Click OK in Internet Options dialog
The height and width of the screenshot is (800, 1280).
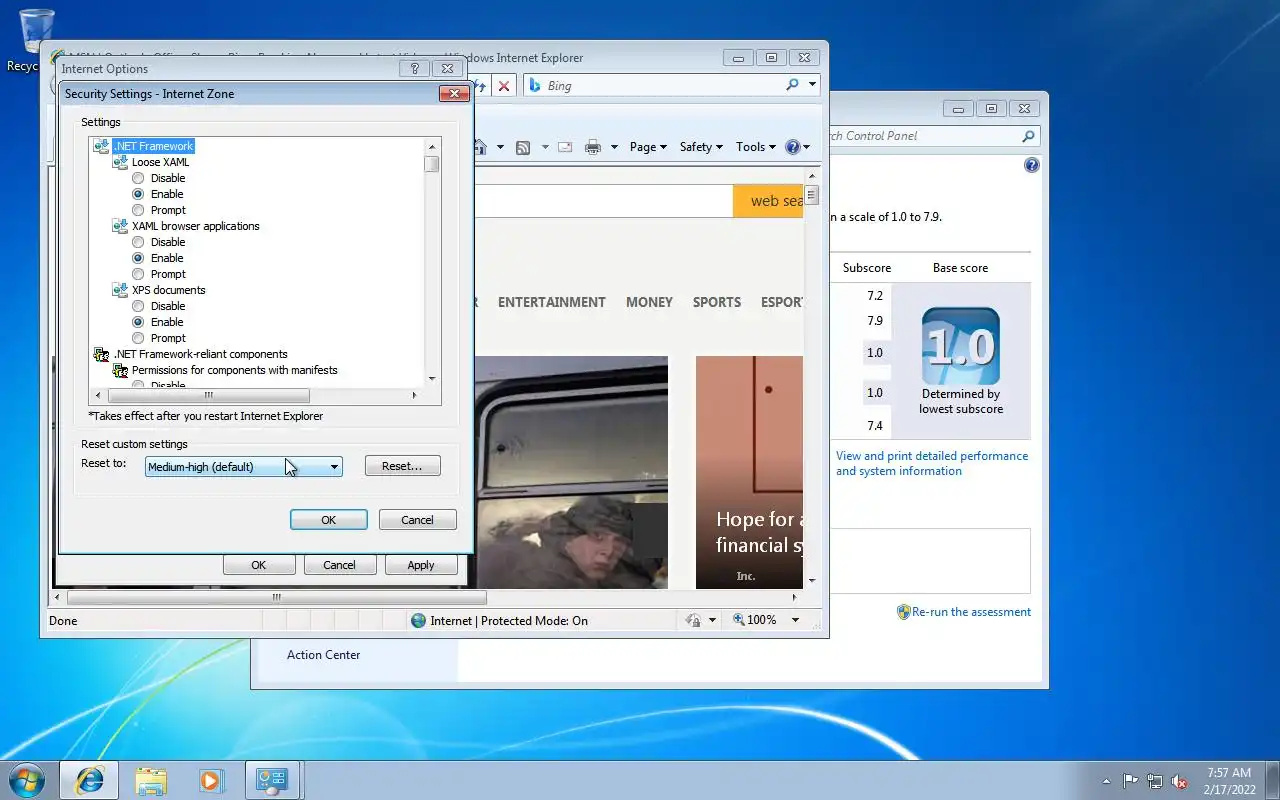point(258,565)
